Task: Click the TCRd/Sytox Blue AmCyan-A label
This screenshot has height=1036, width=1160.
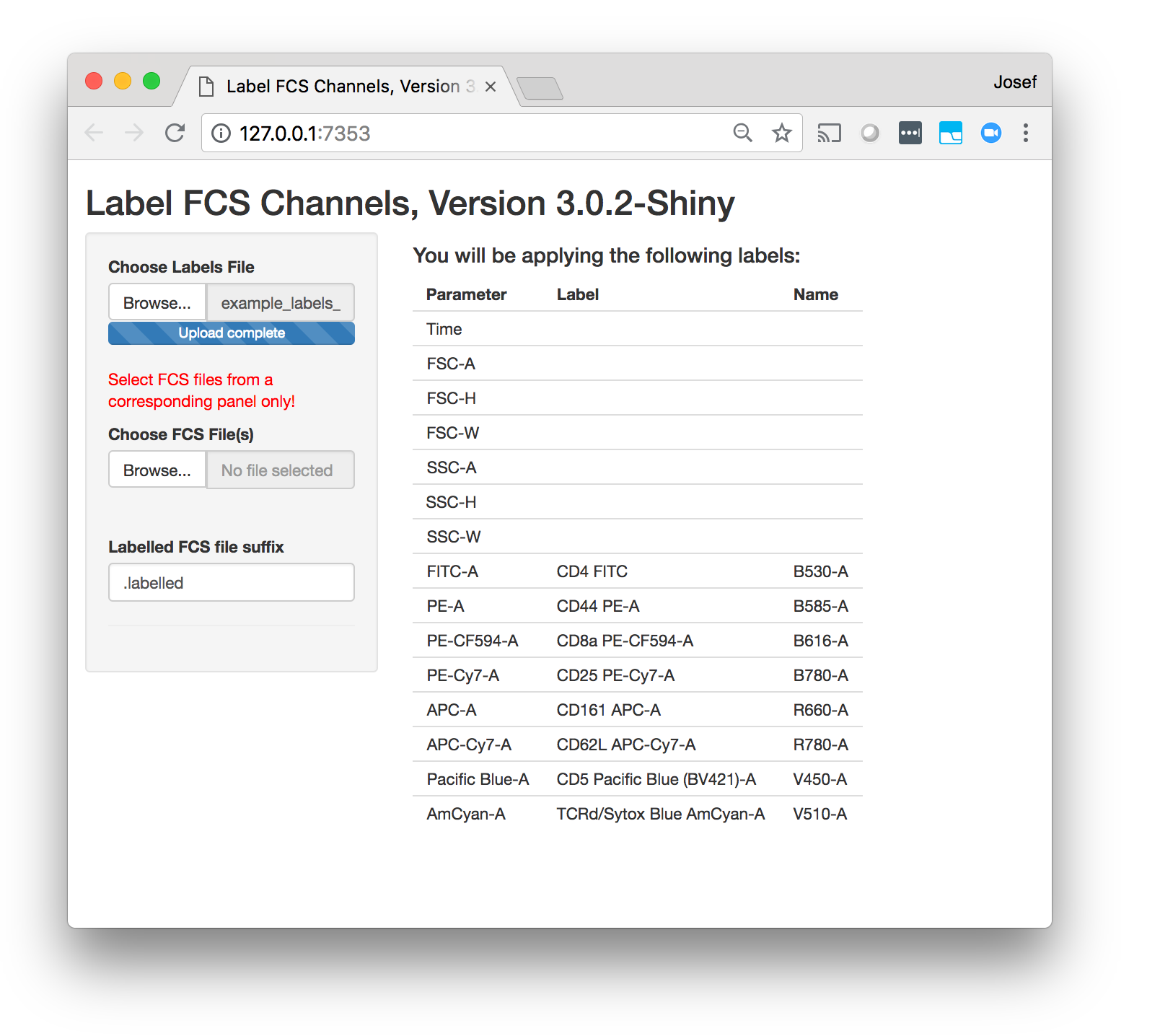Action: click(x=661, y=814)
